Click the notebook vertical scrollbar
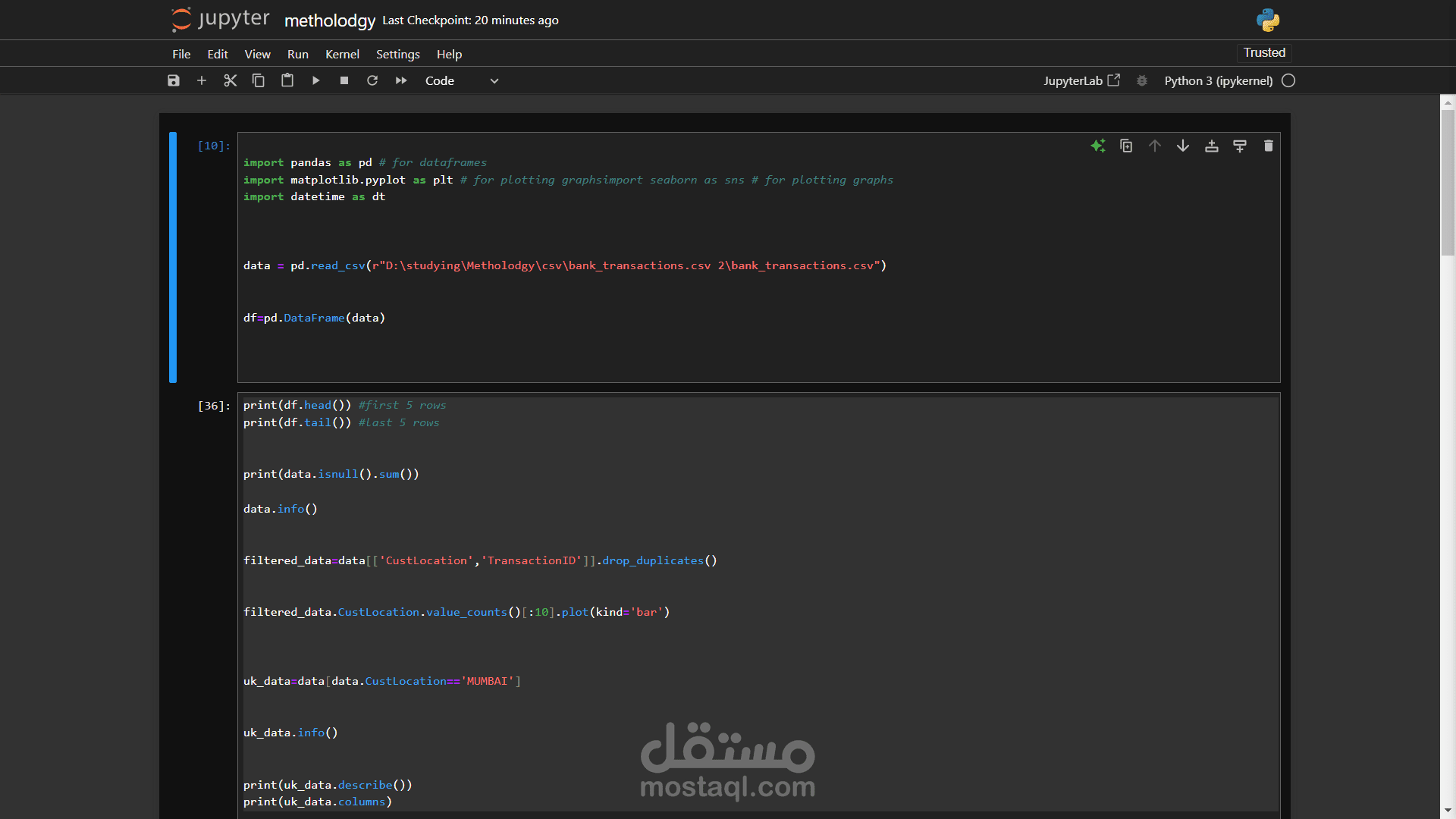Image resolution: width=1456 pixels, height=819 pixels. (1448, 182)
